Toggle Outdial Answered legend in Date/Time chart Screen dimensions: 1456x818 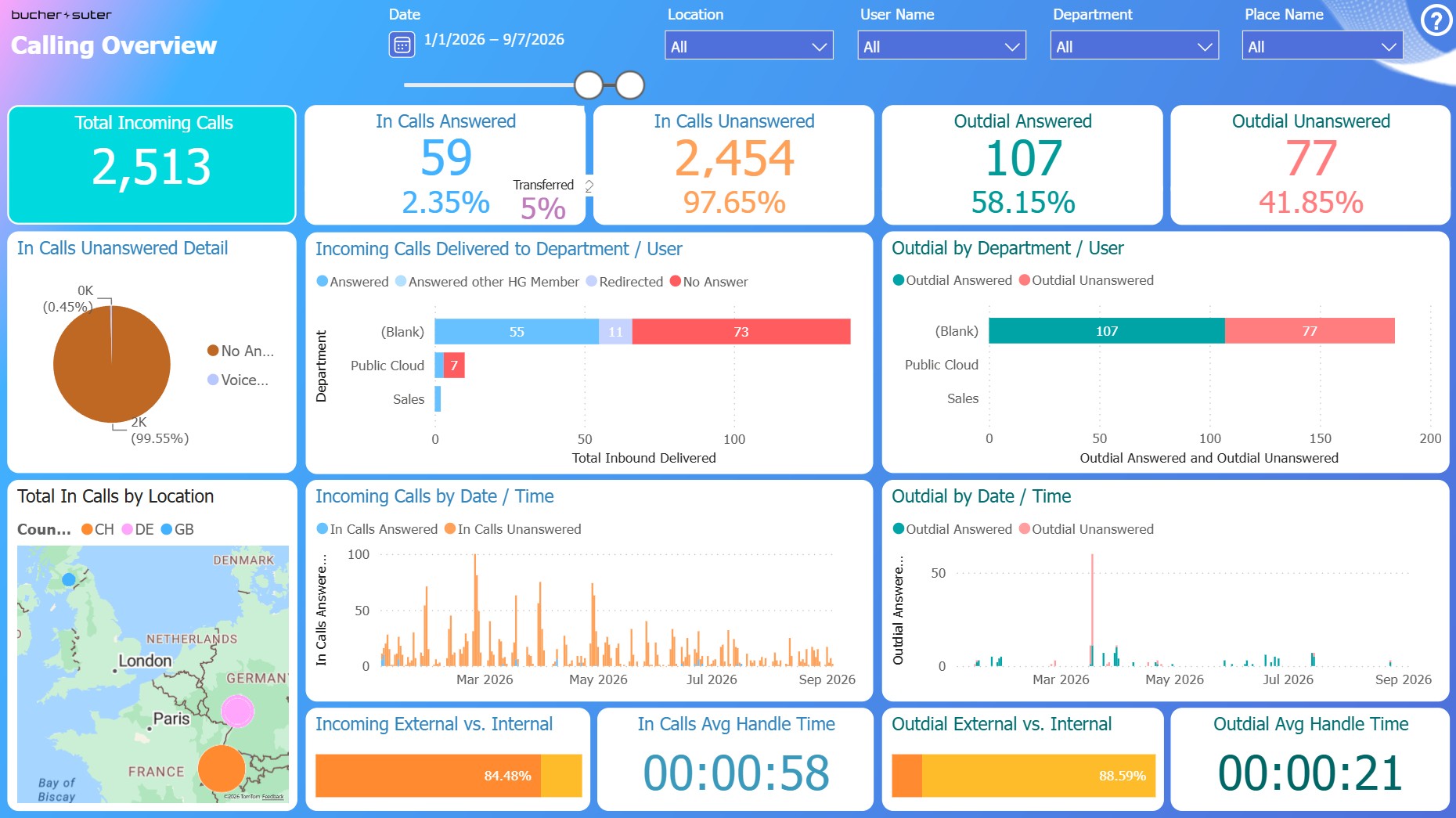point(952,529)
